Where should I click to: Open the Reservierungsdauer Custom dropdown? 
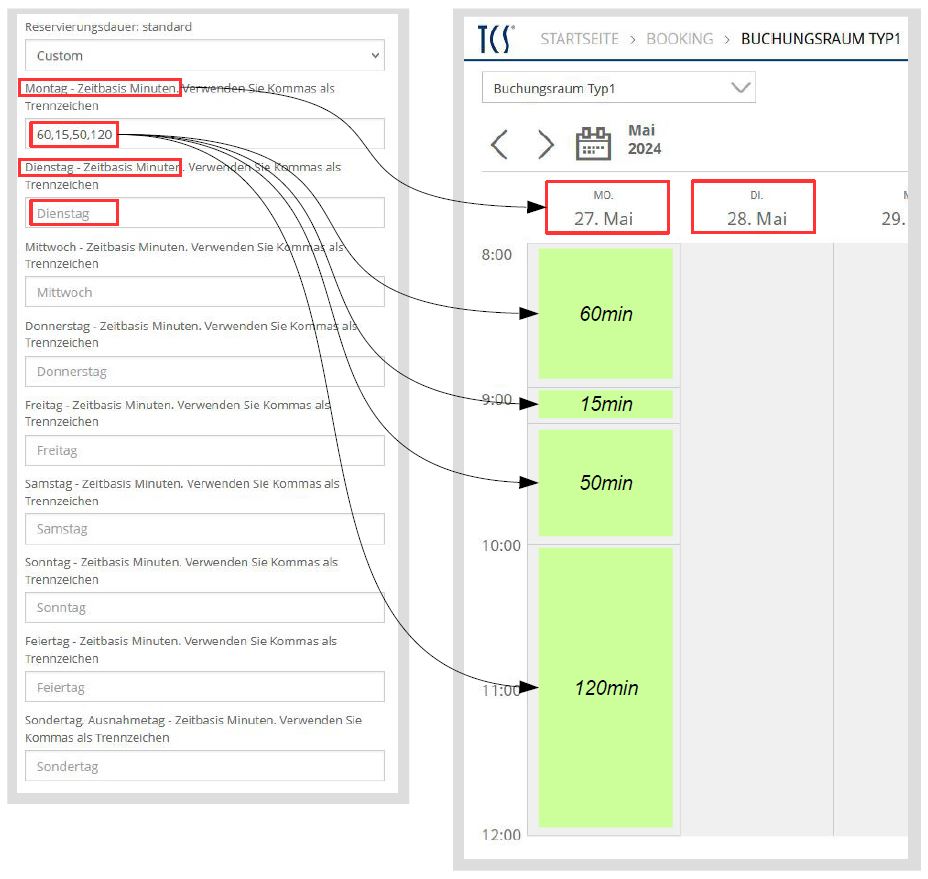click(x=204, y=56)
